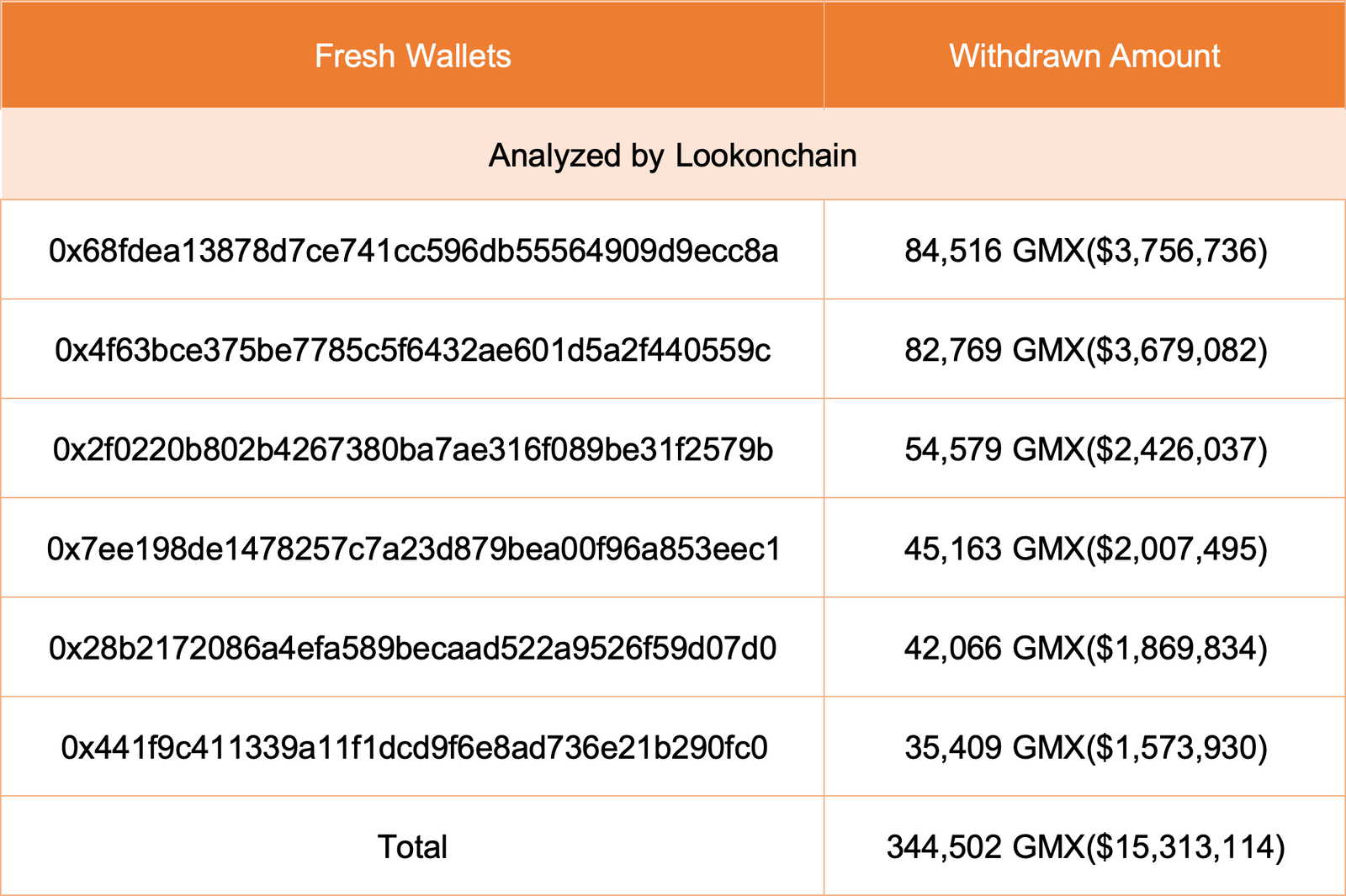Select the 54,579 GMX withdrawn amount cell
1346x896 pixels.
click(x=1085, y=450)
